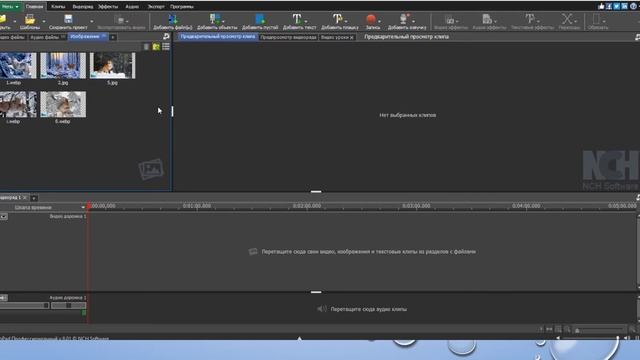Undock the media bin panel icon
Viewport: 640px width, 360px height.
pyautogui.click(x=166, y=37)
